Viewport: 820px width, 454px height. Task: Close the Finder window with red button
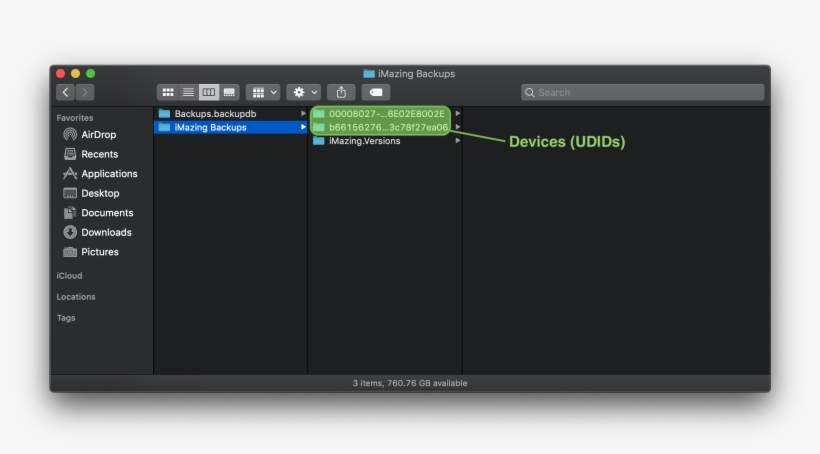click(x=61, y=74)
